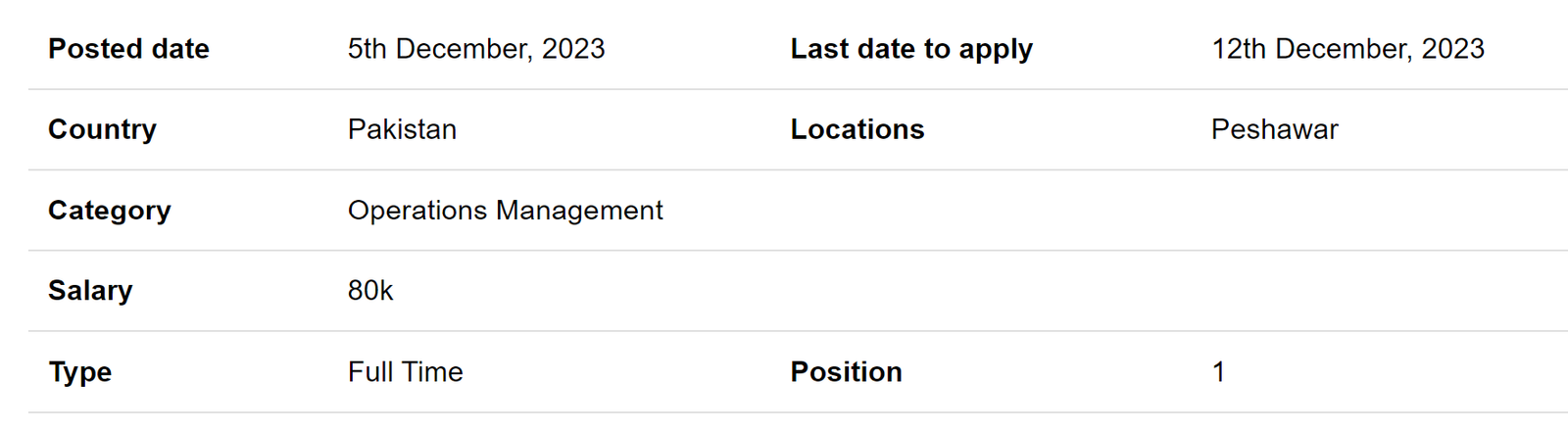This screenshot has width=1568, height=430.
Task: Select the 12th December, 2023 value
Action: 1348,49
